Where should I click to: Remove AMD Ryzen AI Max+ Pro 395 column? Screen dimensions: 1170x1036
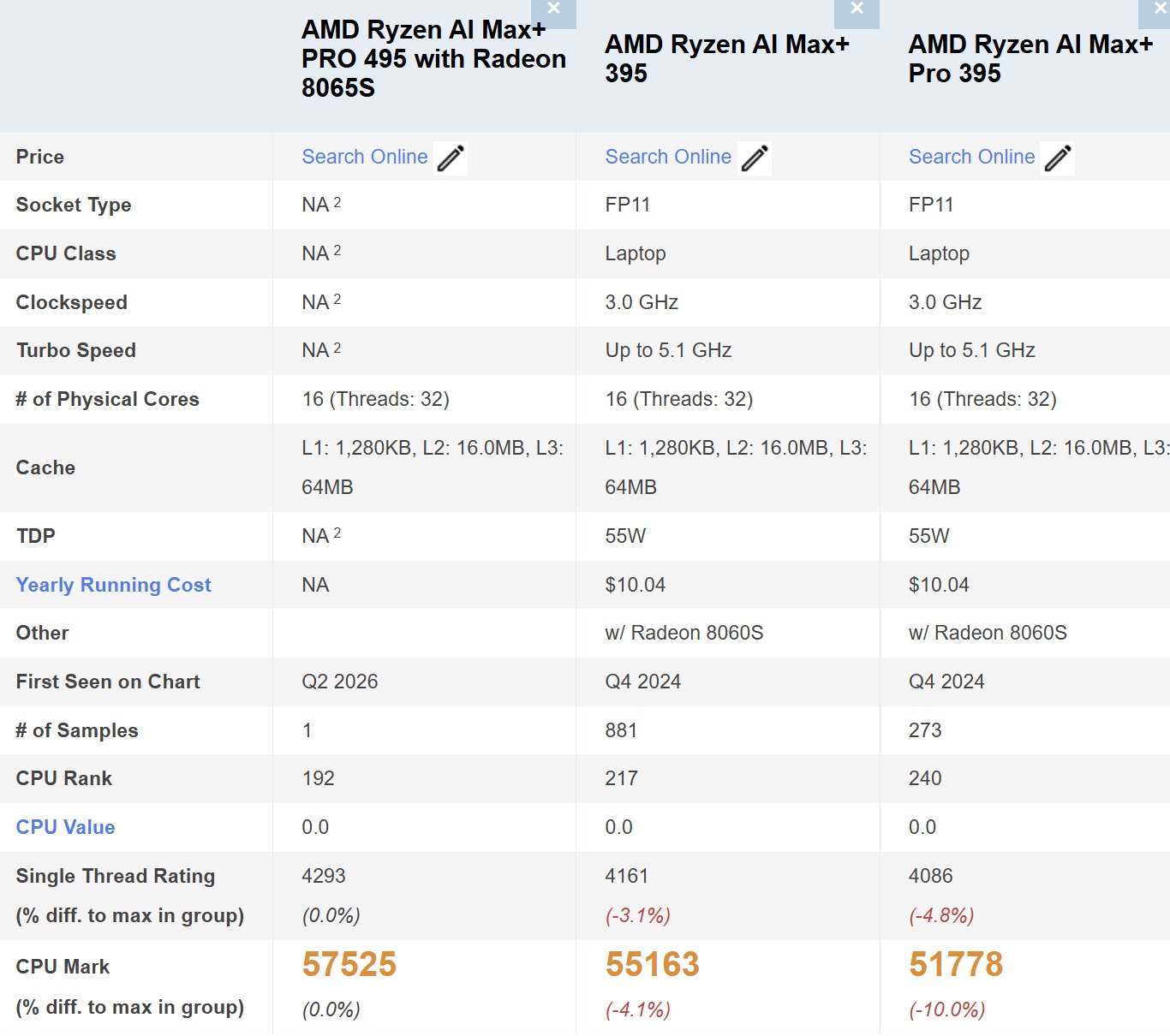[x=1156, y=12]
